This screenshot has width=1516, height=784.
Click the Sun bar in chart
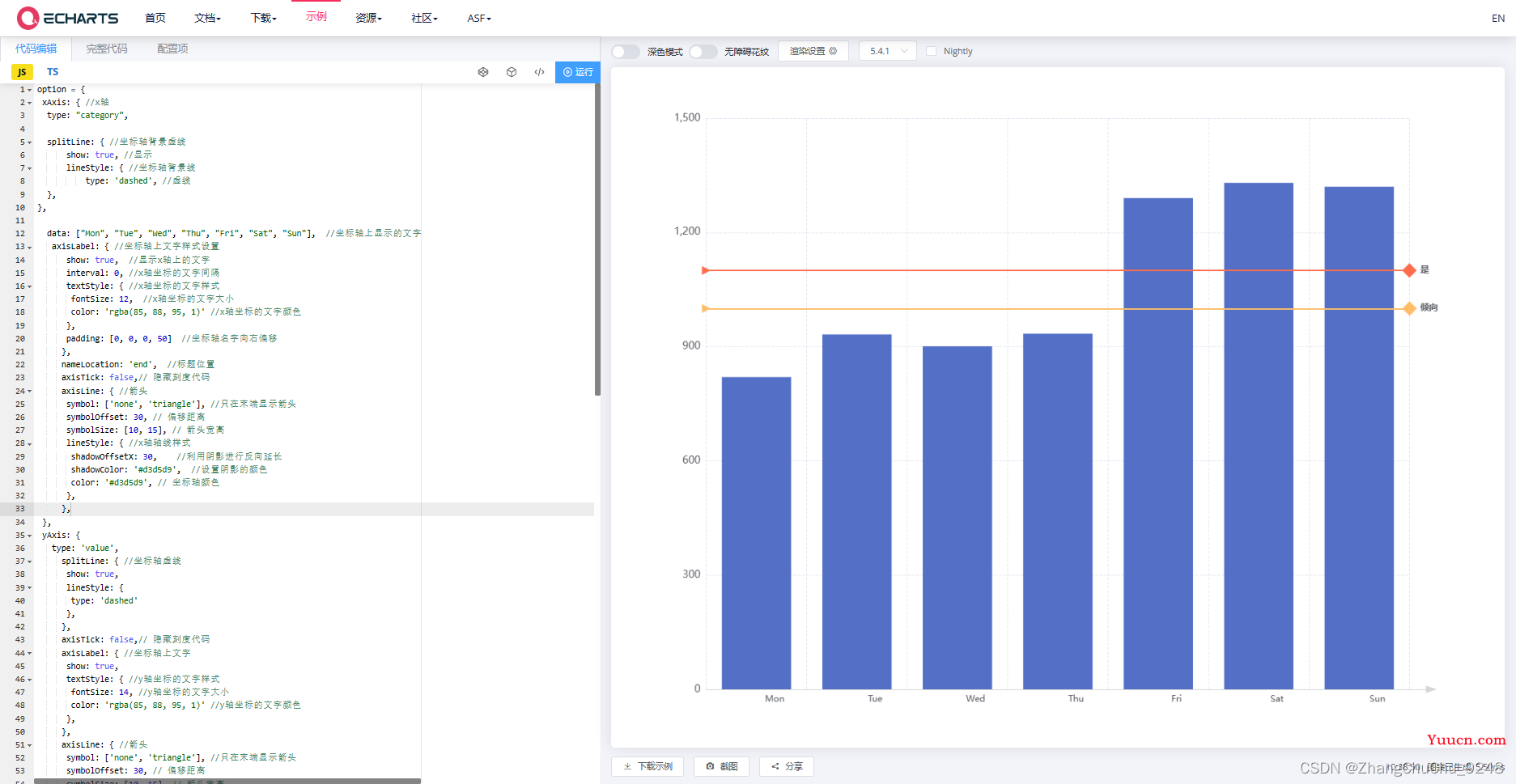coord(1359,438)
